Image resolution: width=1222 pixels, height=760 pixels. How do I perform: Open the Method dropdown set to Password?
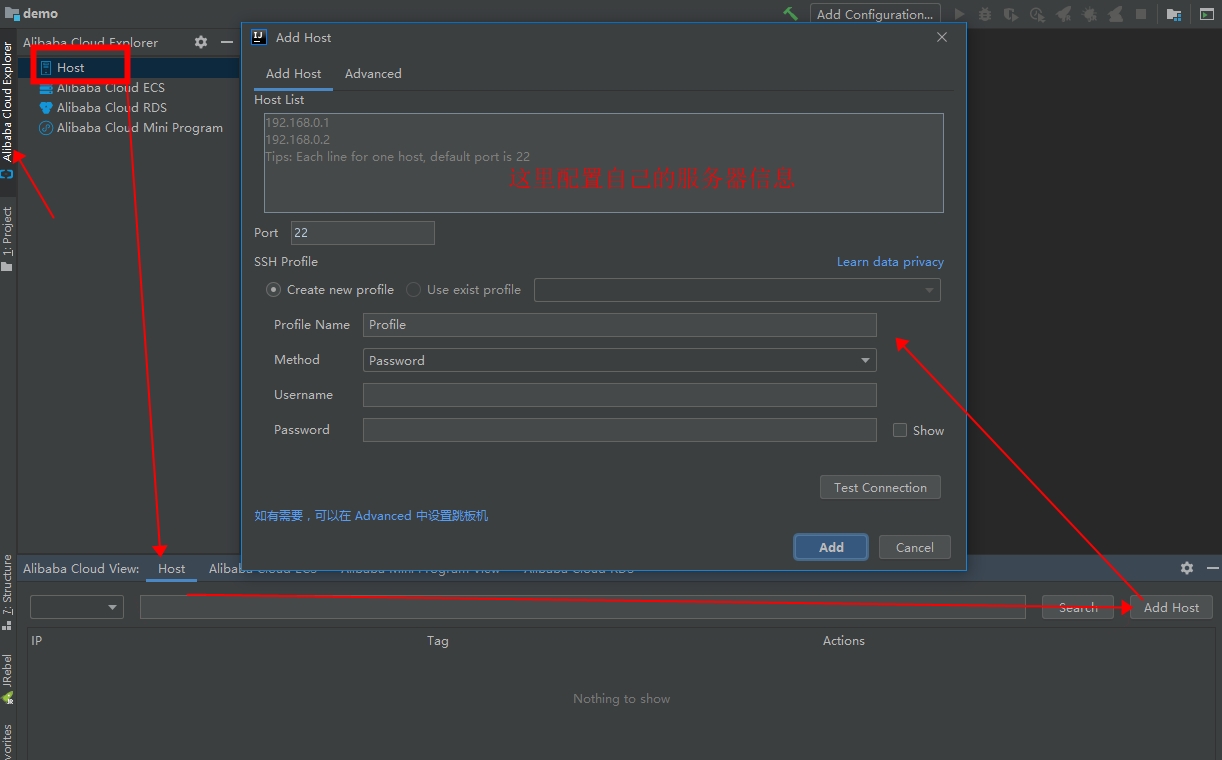(619, 360)
